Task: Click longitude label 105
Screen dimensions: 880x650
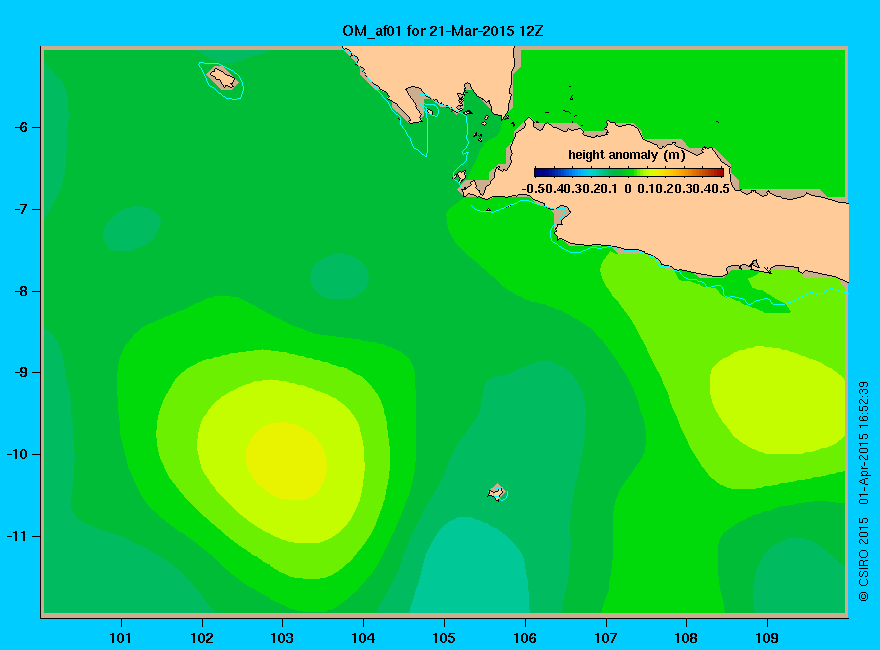Action: (444, 638)
